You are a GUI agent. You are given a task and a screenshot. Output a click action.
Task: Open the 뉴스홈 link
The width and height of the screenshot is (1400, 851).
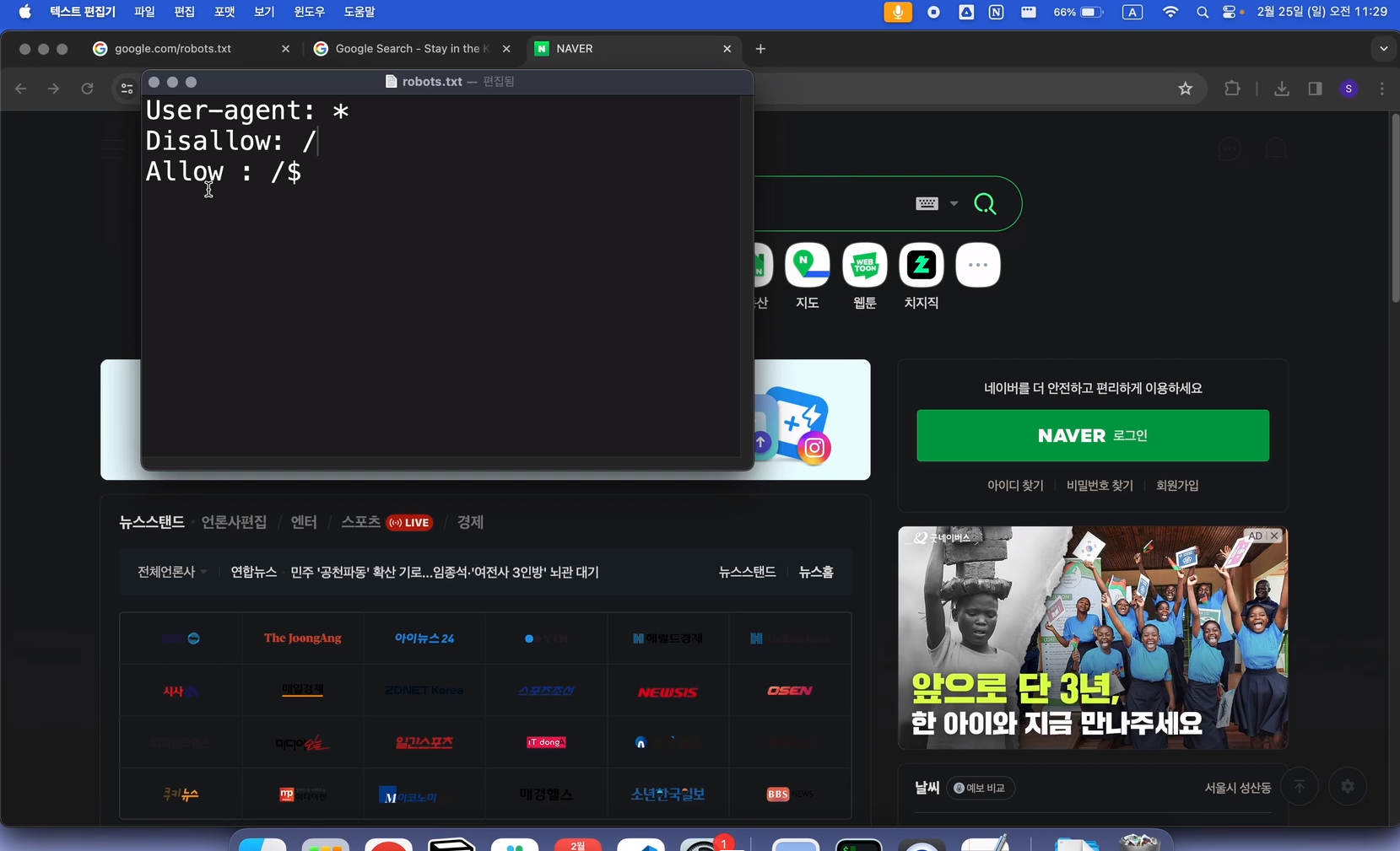816,572
